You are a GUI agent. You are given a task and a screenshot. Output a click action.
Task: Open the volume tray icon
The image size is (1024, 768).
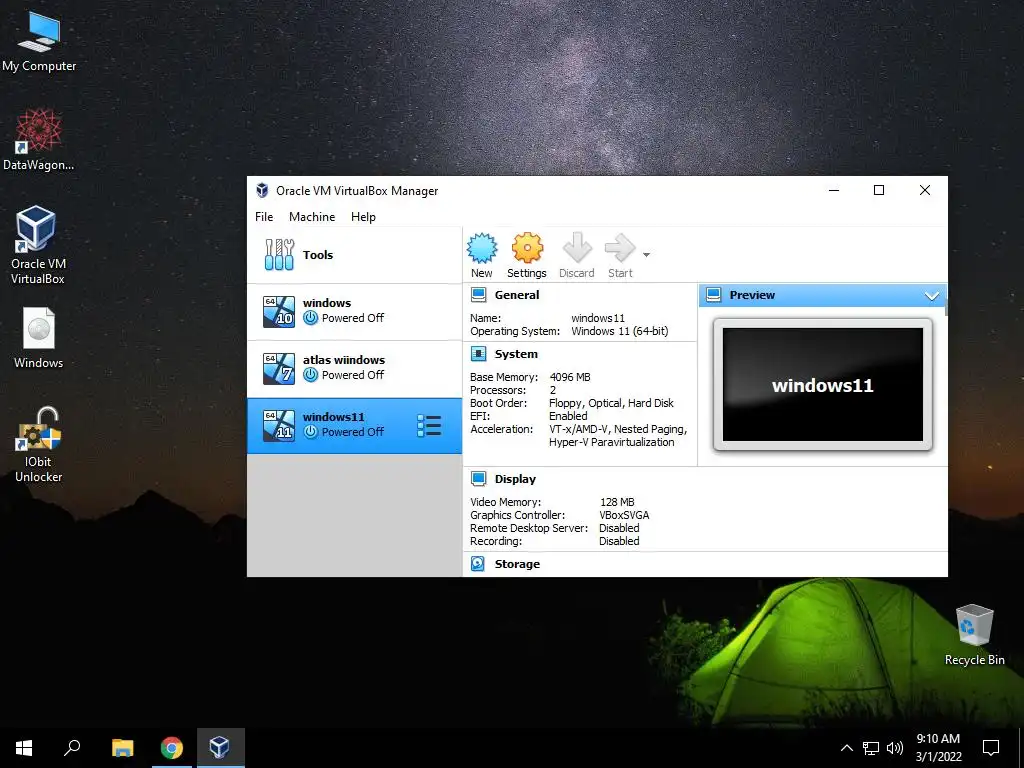tap(895, 748)
